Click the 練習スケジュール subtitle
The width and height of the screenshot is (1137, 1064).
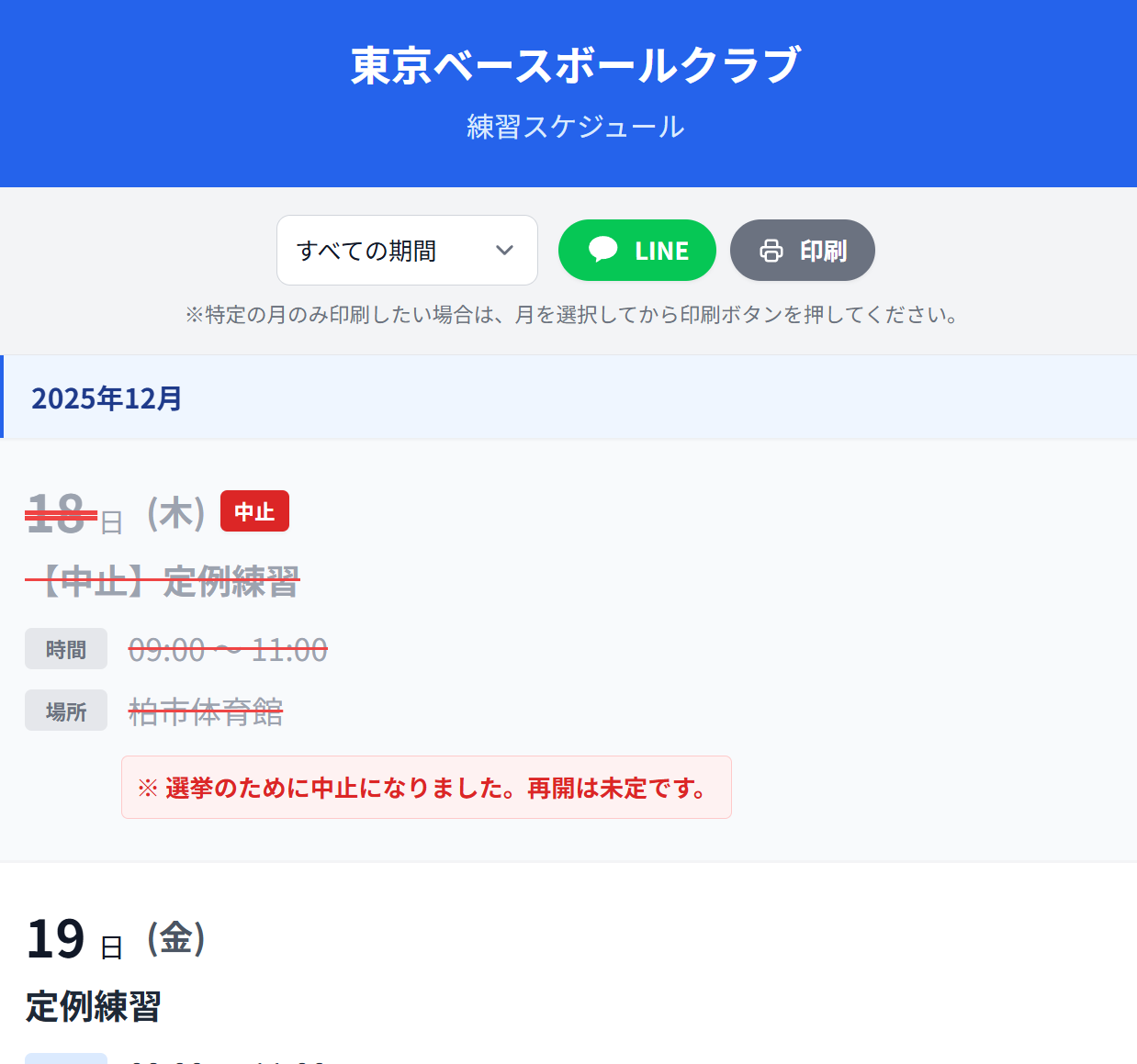[x=575, y=127]
